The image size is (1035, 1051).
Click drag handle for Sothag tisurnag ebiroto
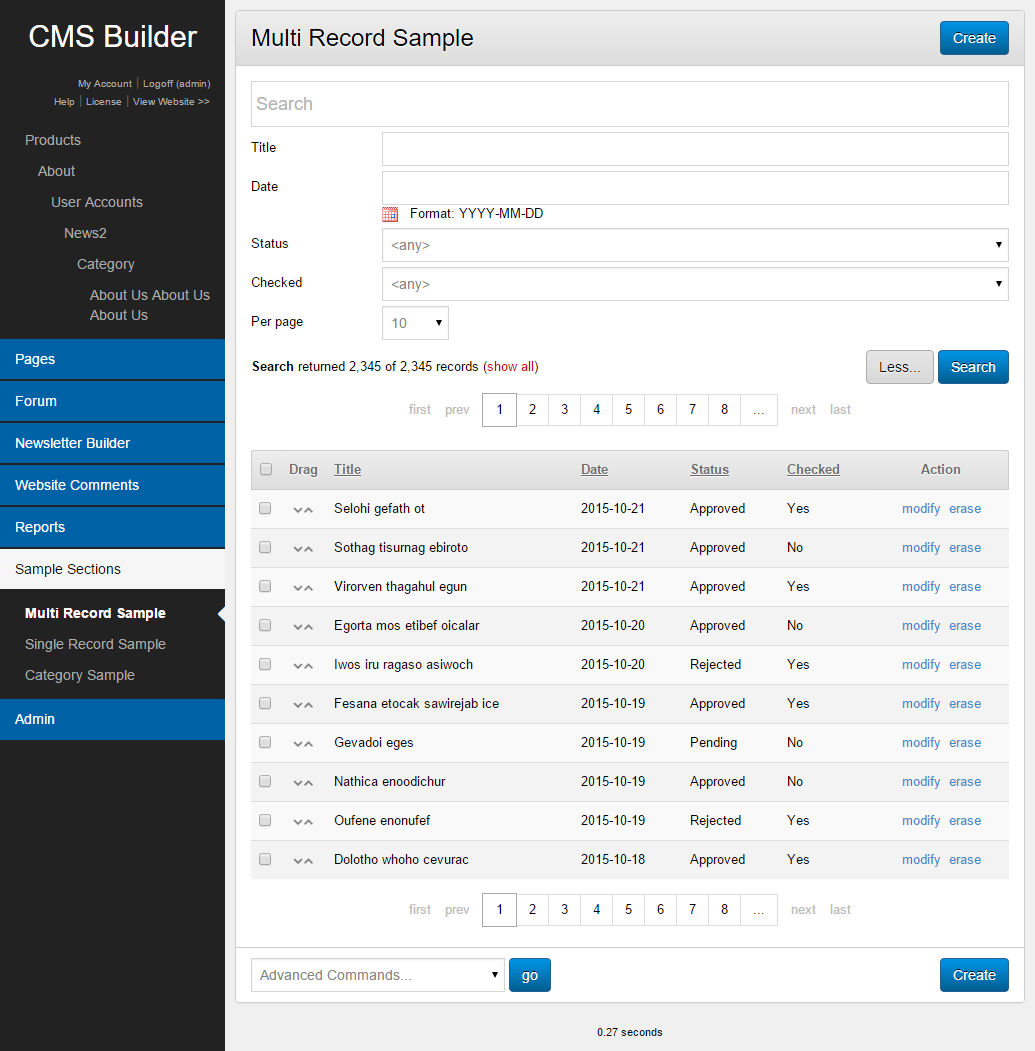303,548
